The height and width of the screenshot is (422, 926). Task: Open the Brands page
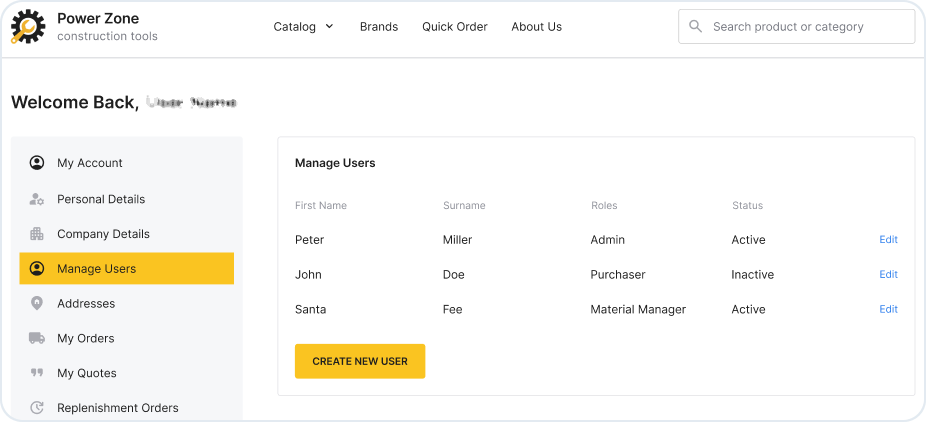coord(378,27)
